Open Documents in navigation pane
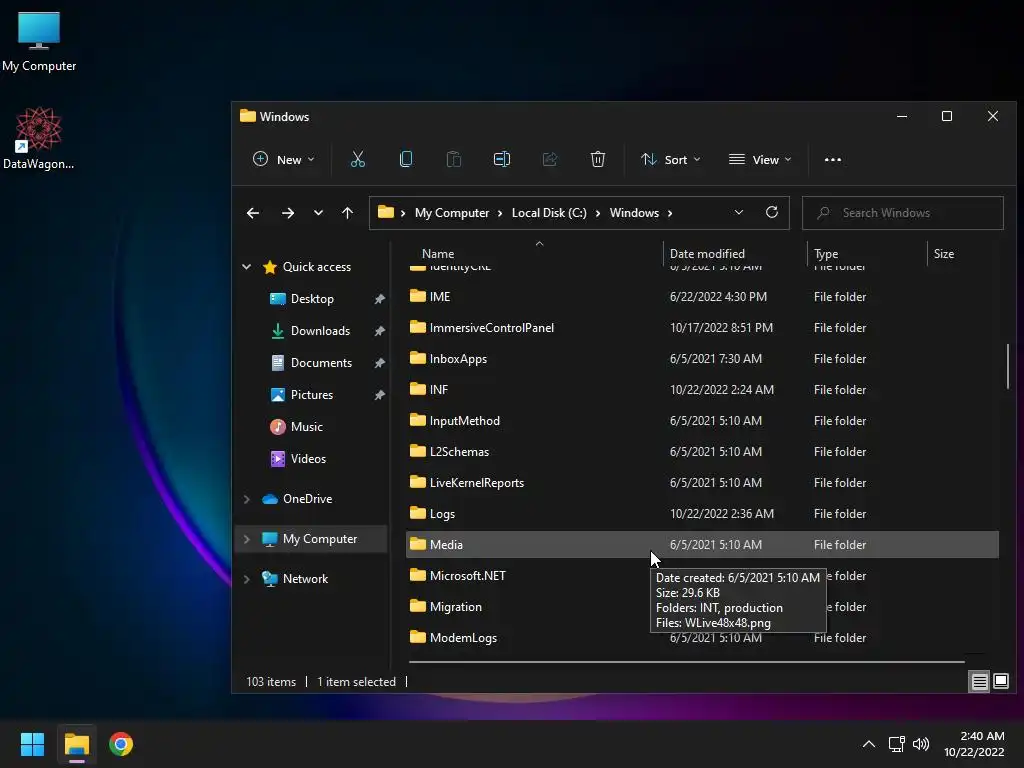Image resolution: width=1024 pixels, height=768 pixels. 321,362
